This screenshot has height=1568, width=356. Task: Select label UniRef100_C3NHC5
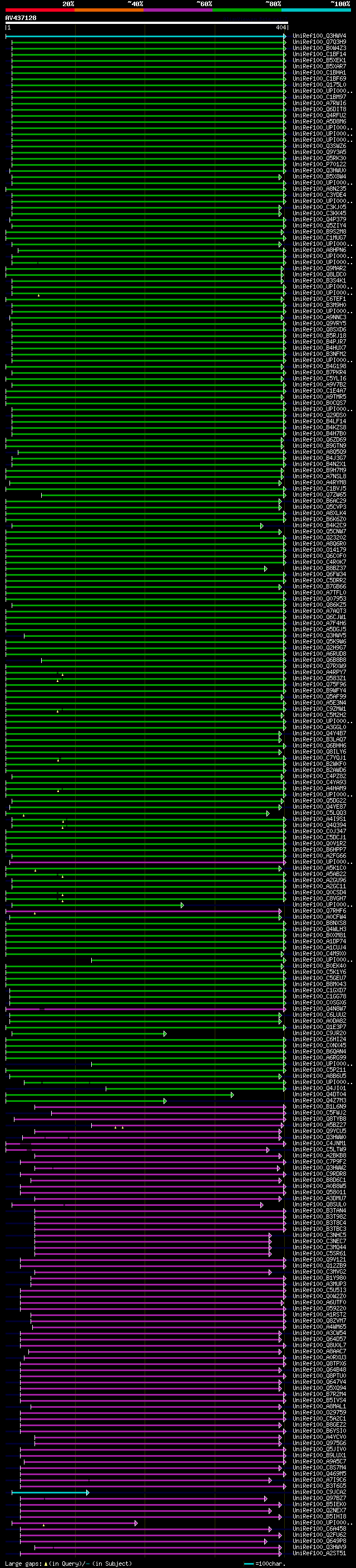[319, 1235]
